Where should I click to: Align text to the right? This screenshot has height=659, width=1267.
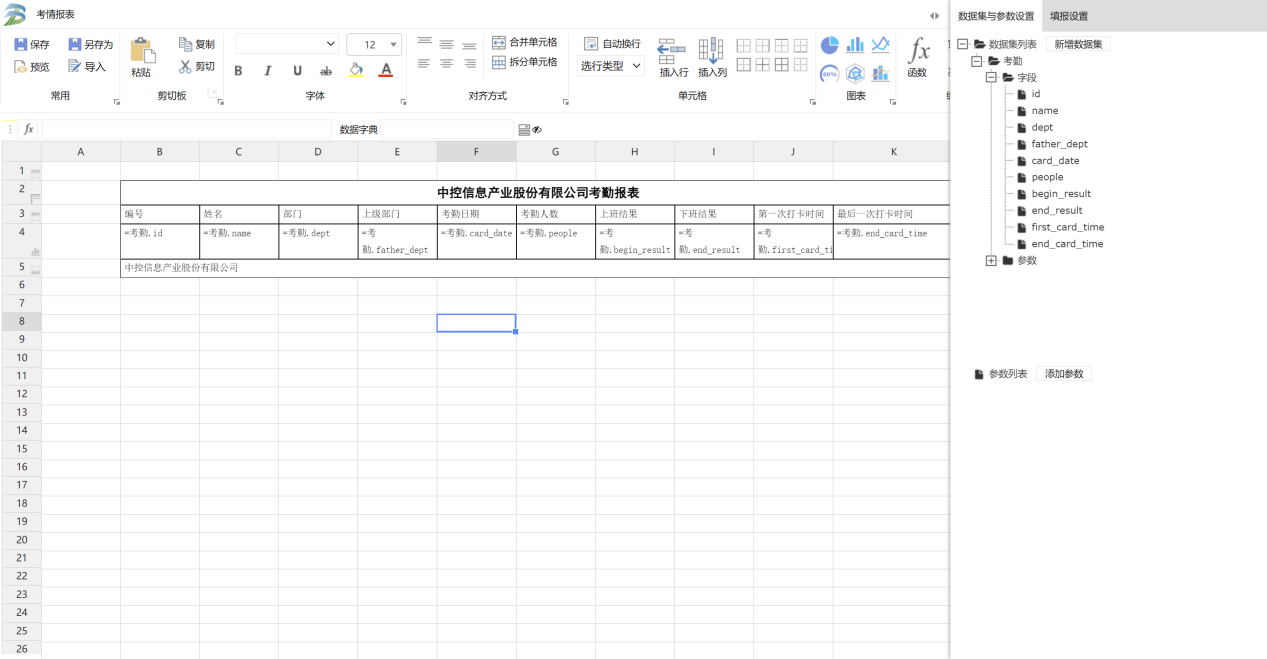tap(469, 63)
